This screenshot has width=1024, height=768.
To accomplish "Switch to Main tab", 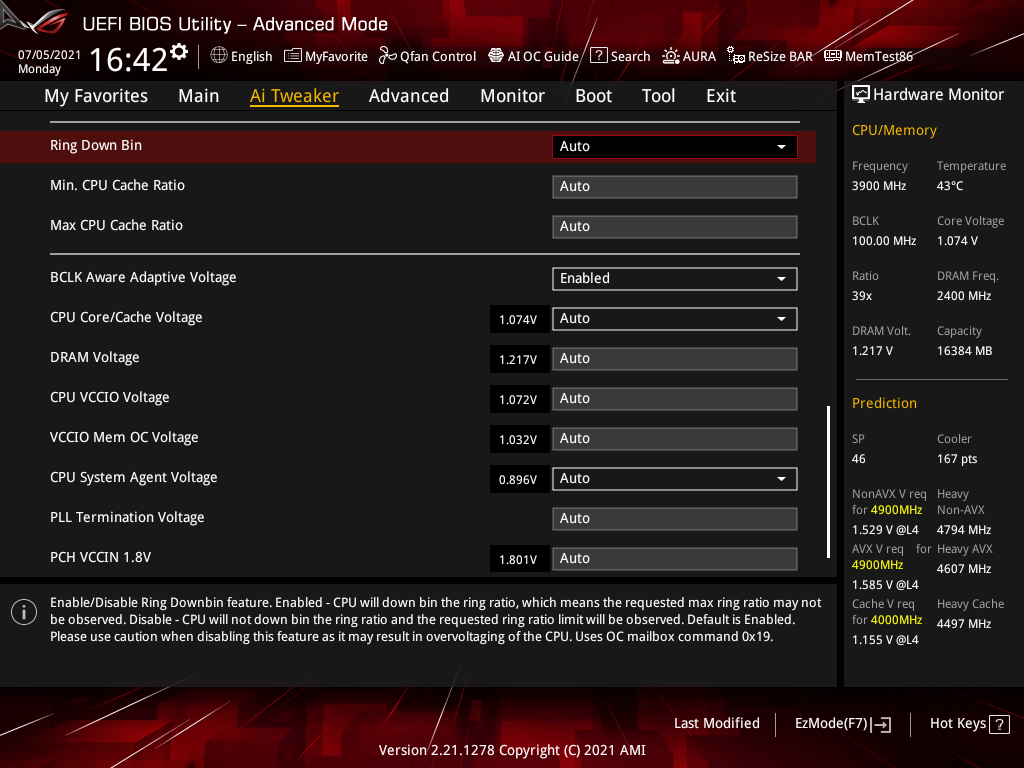I will [x=199, y=96].
